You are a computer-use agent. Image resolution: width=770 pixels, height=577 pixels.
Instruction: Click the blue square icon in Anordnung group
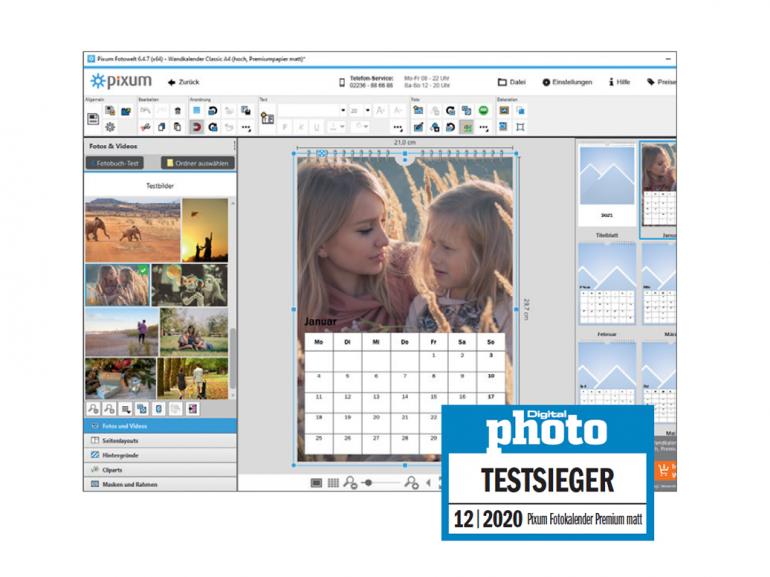[196, 110]
